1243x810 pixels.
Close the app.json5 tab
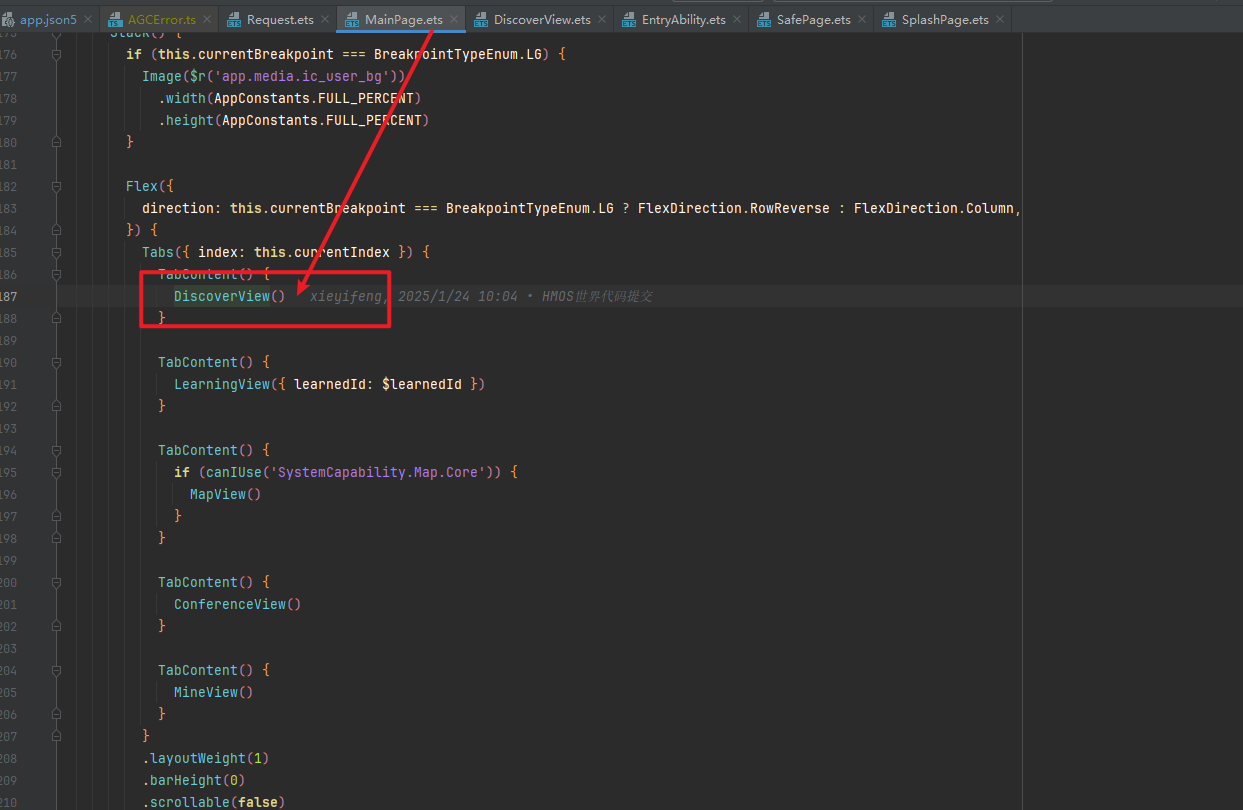pyautogui.click(x=89, y=19)
